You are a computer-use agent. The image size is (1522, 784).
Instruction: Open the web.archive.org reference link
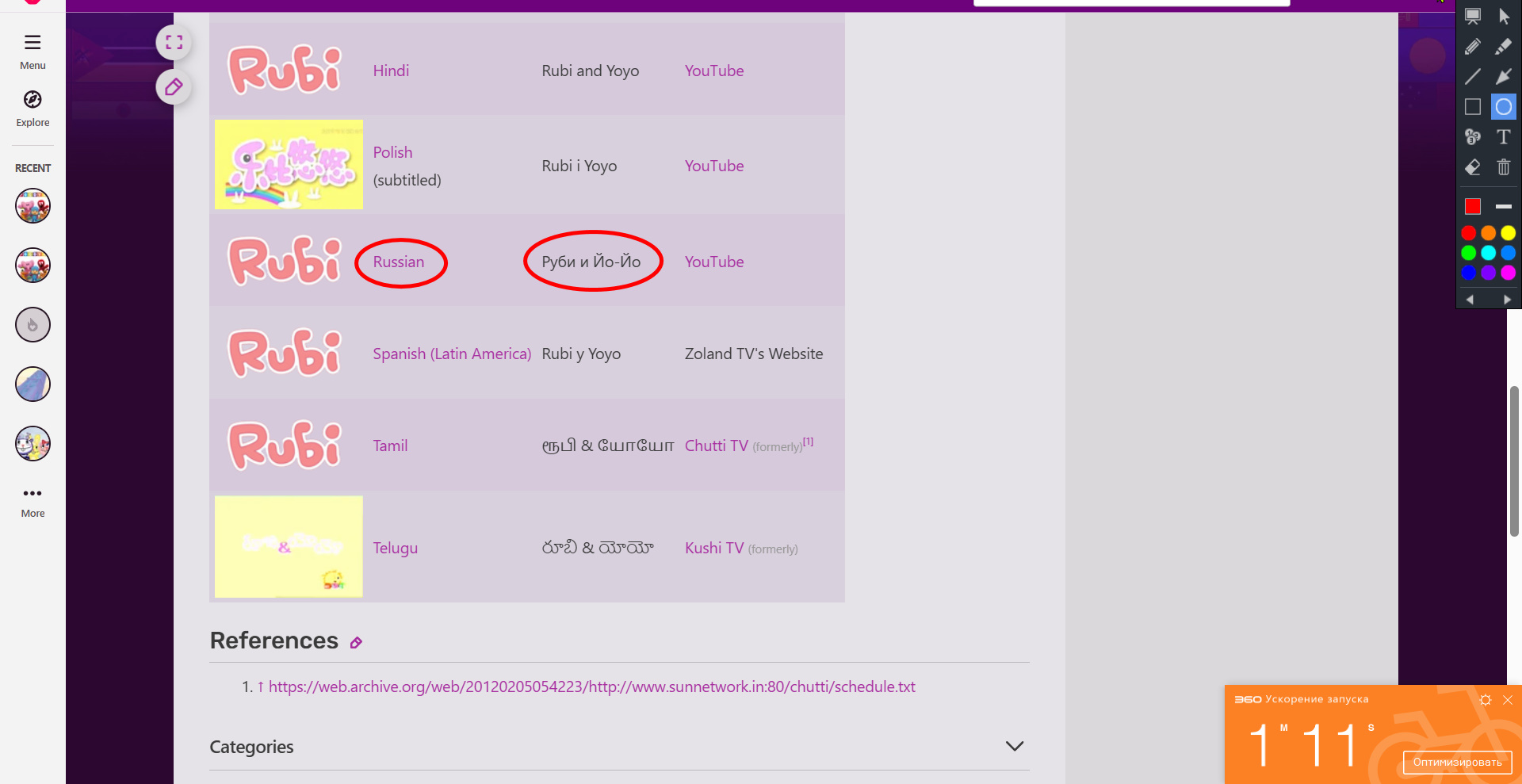point(591,687)
